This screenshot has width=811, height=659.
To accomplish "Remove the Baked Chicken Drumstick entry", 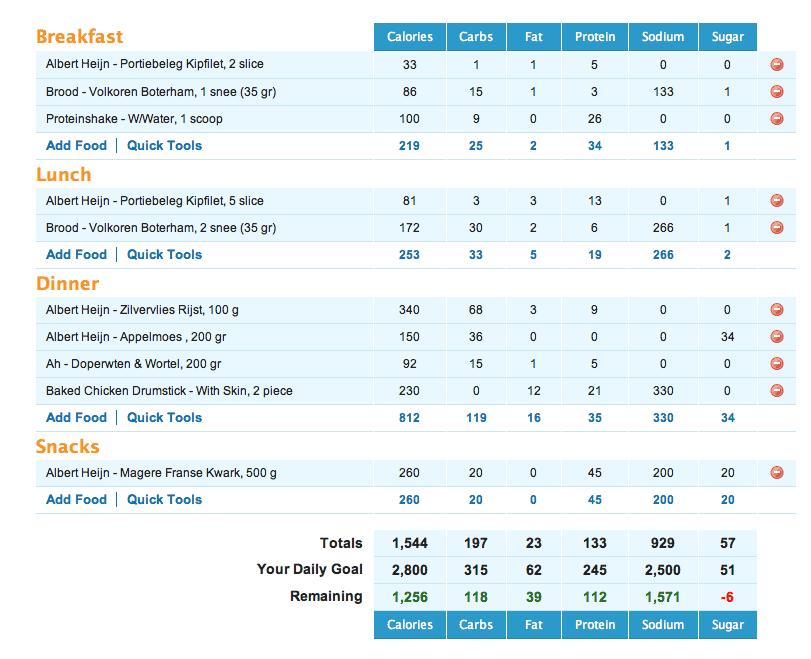I will [777, 391].
